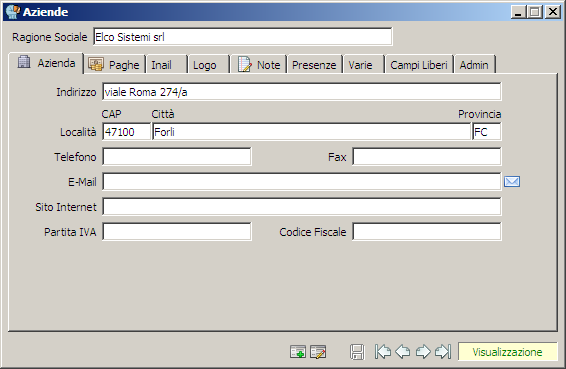566x369 pixels.
Task: Click the save floppy disk icon
Action: pos(357,352)
